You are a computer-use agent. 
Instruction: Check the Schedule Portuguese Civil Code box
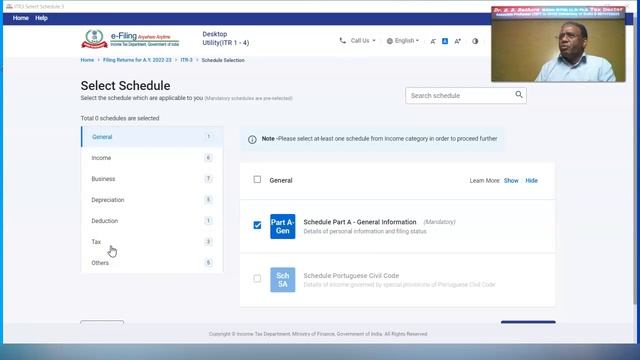point(257,278)
